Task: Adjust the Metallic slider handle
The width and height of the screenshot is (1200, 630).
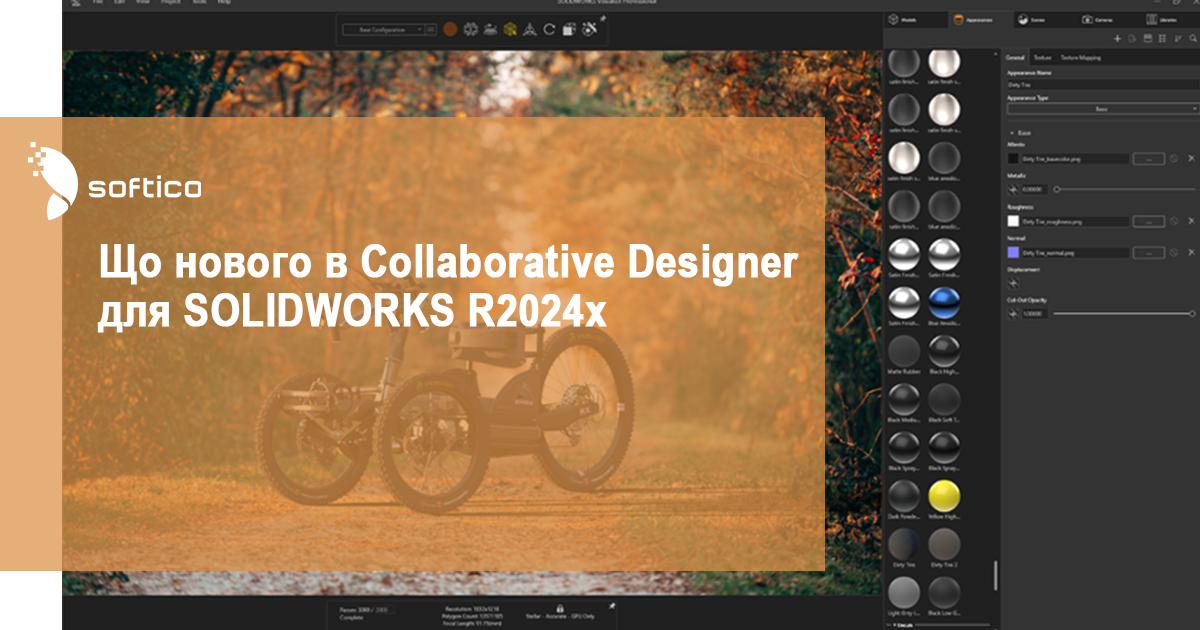Action: (x=1057, y=189)
